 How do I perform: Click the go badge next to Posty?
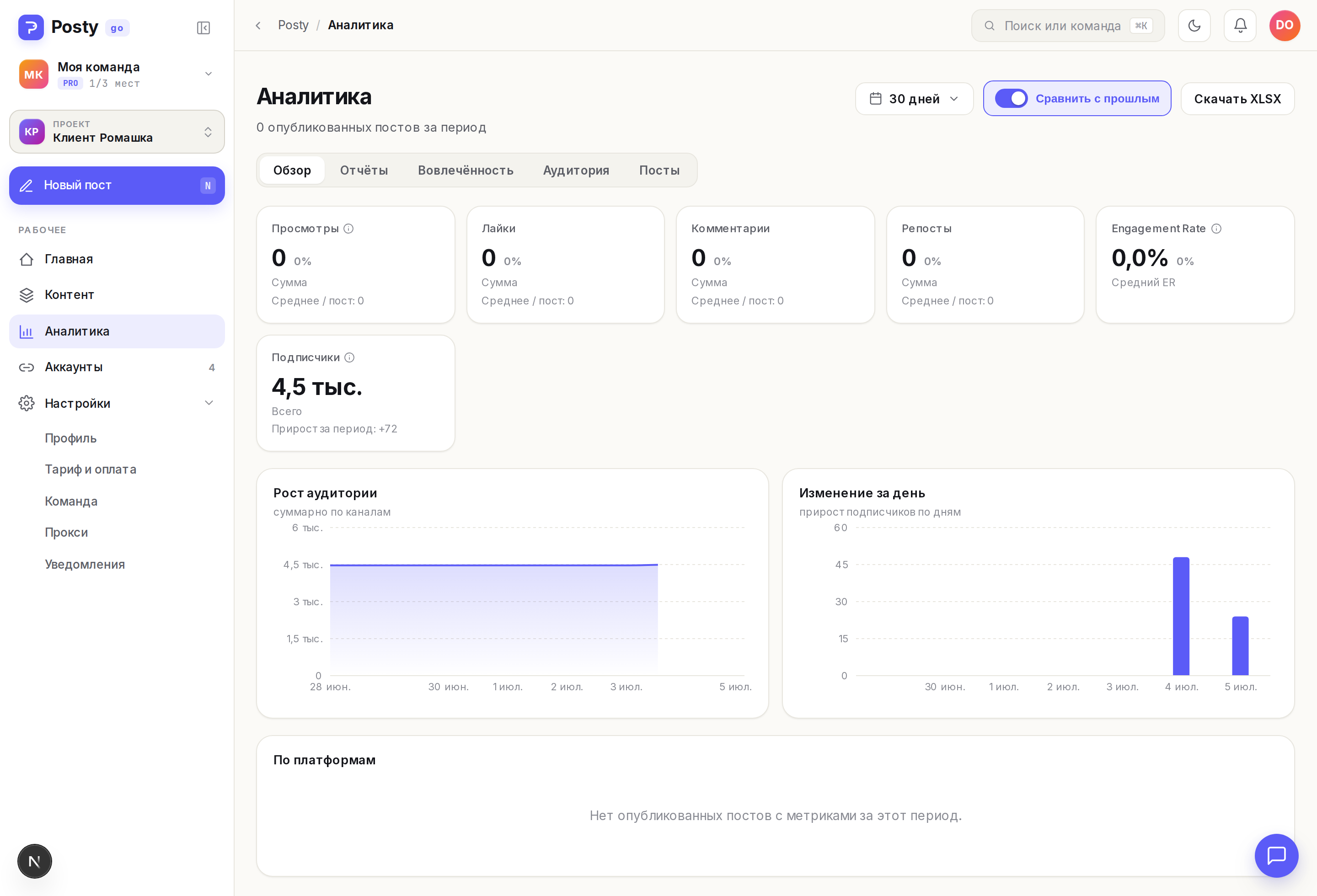tap(118, 28)
